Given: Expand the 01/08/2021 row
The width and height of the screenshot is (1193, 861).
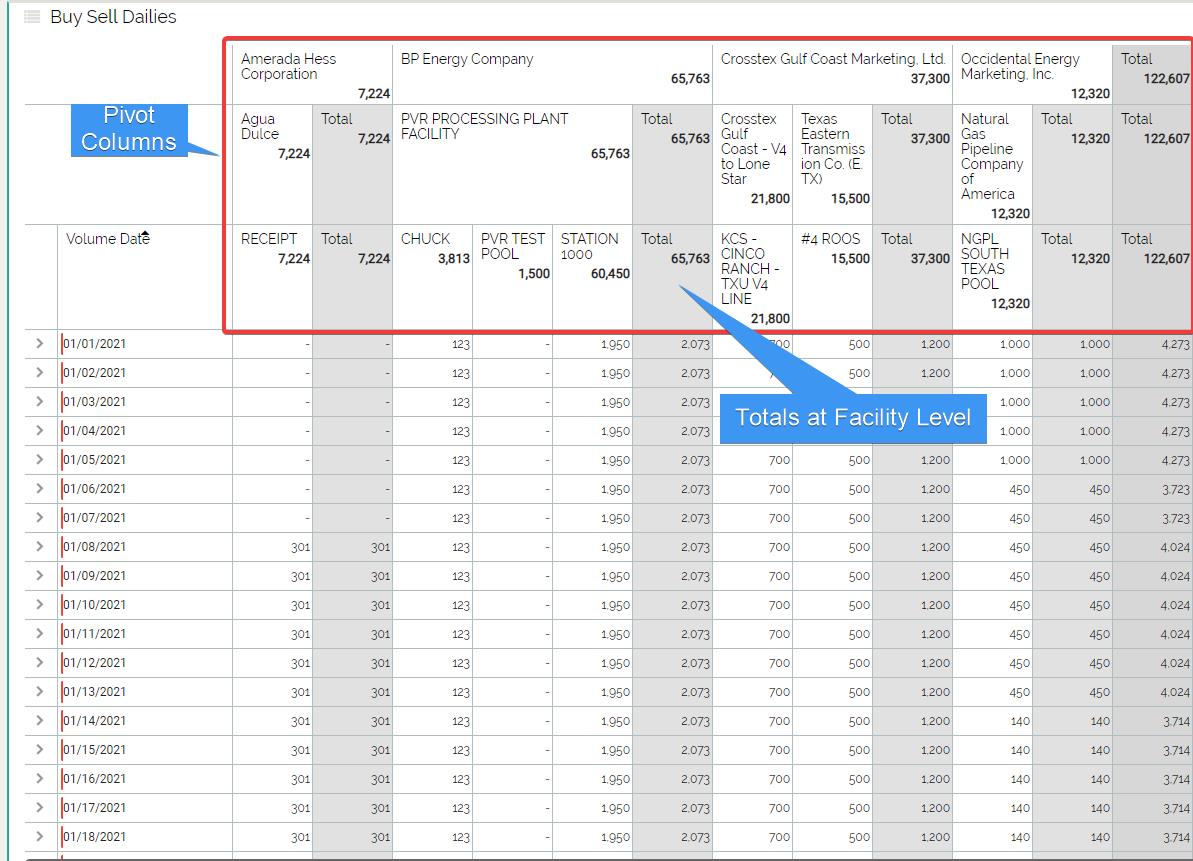Looking at the screenshot, I should [x=40, y=547].
